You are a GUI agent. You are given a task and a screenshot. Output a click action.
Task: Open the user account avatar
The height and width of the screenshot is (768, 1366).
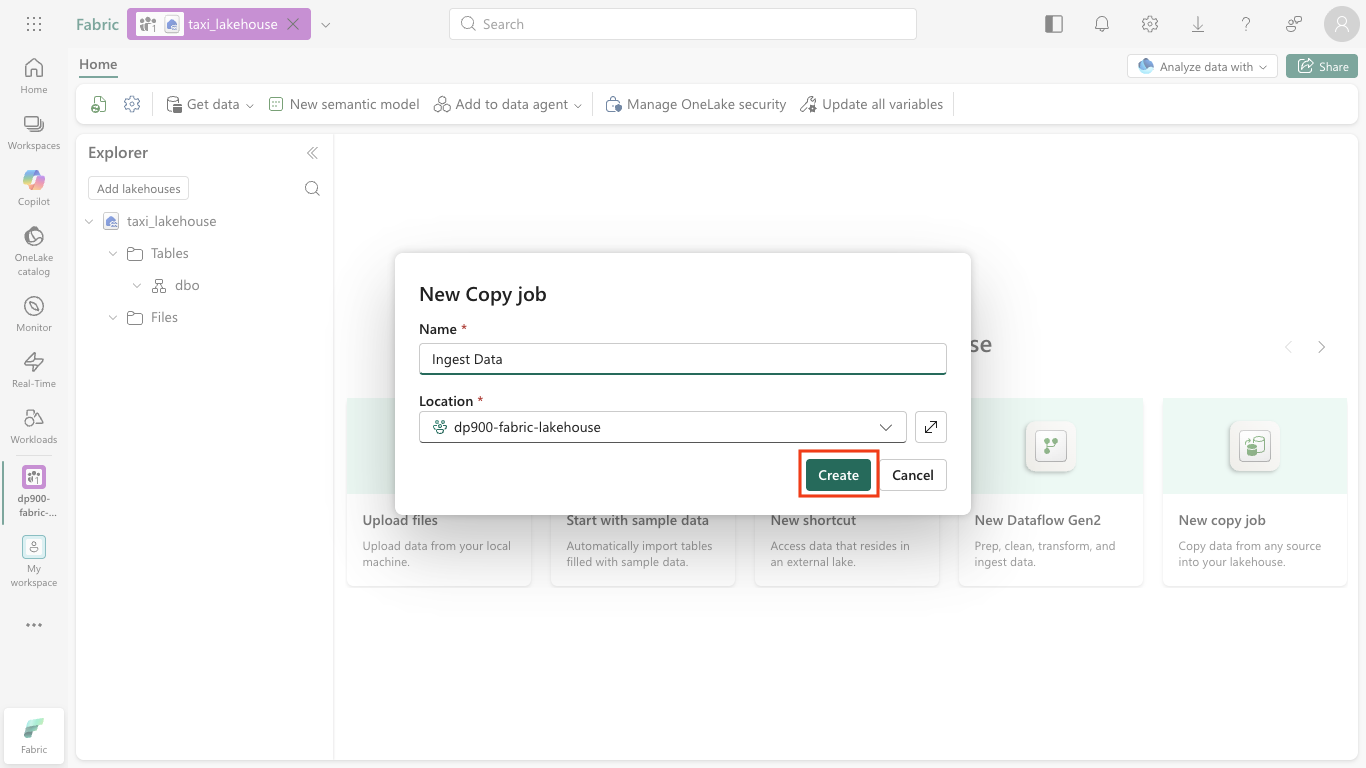coord(1341,24)
